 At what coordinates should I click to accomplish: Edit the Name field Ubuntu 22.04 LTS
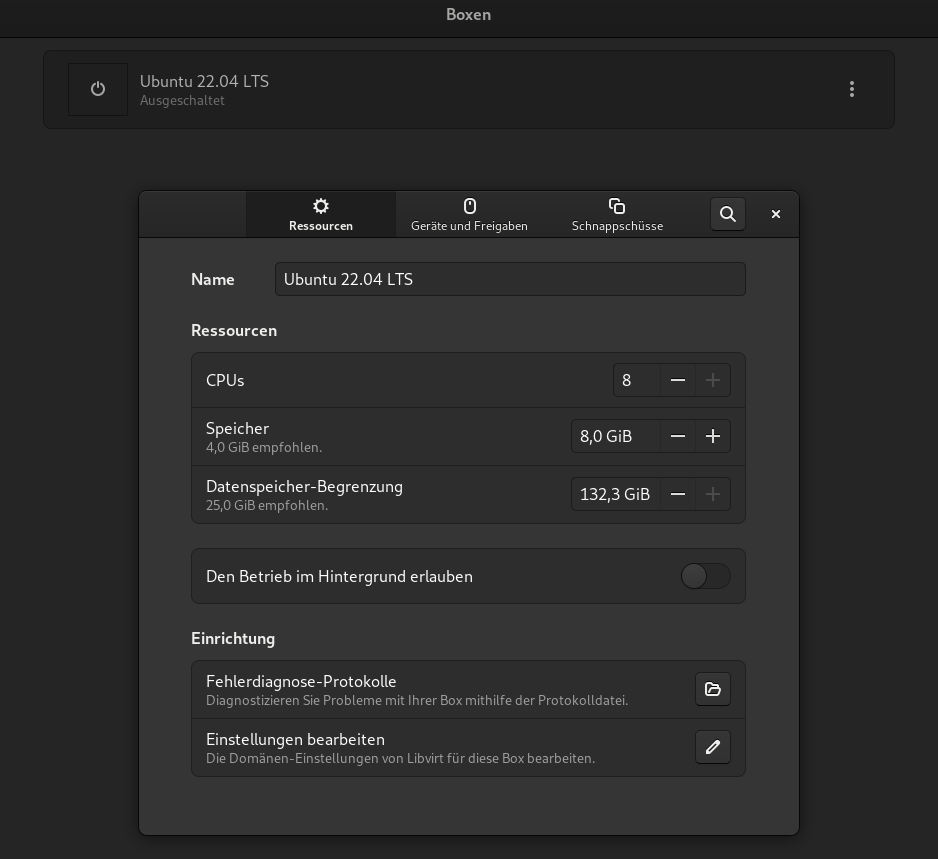pyautogui.click(x=510, y=279)
